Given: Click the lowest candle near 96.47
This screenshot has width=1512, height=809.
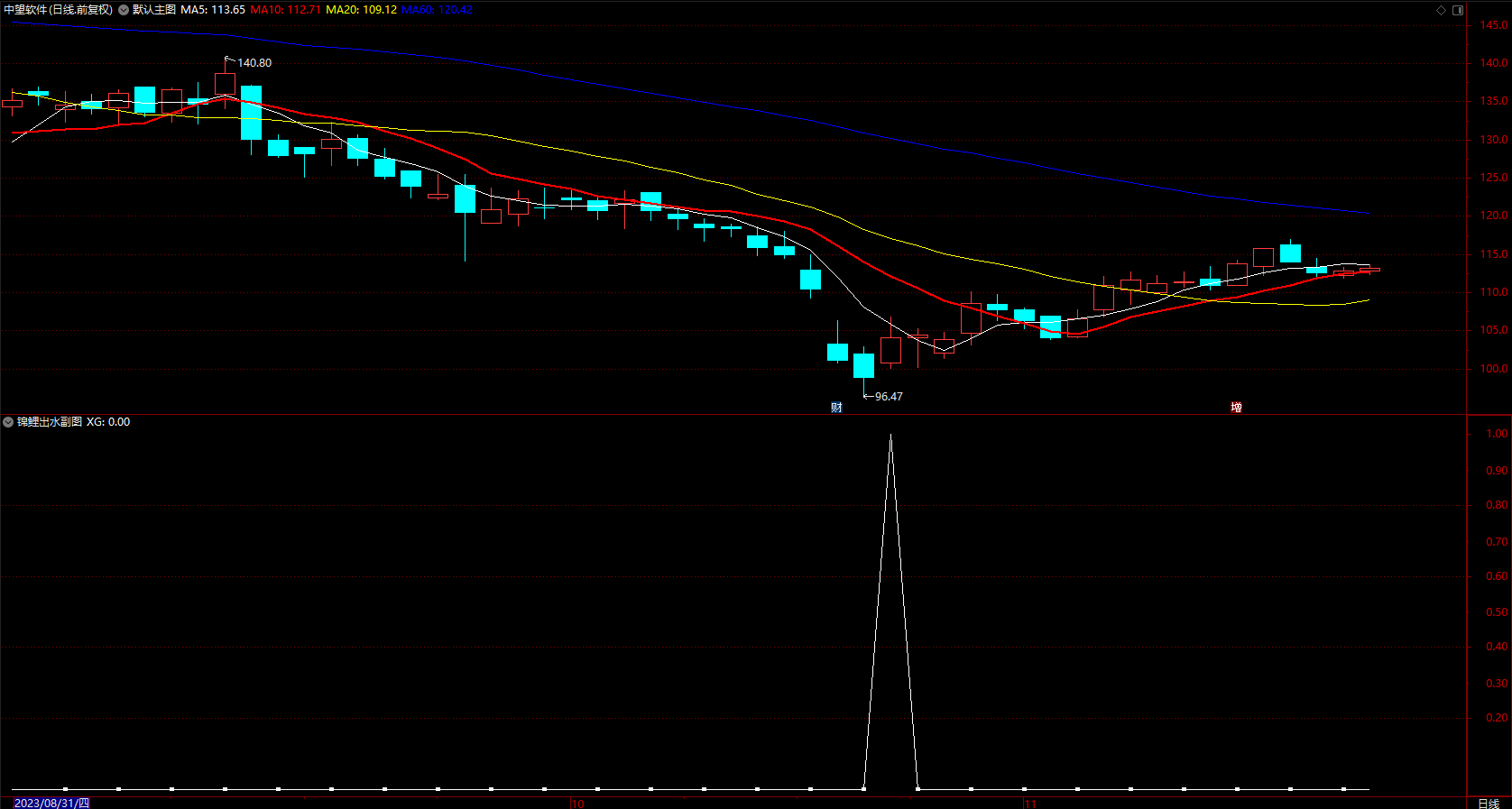Looking at the screenshot, I should [863, 365].
